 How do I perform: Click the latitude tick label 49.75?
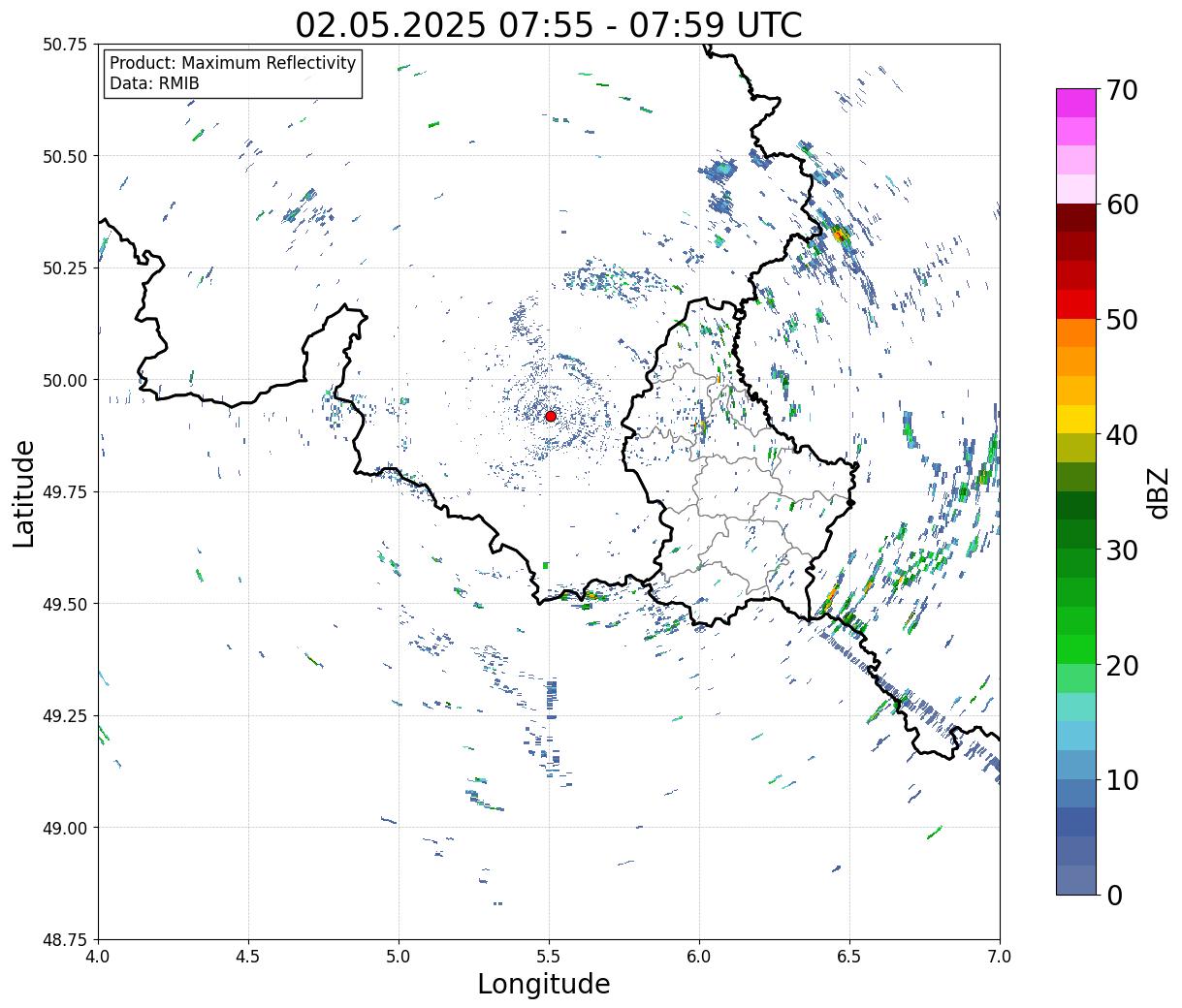(x=65, y=492)
